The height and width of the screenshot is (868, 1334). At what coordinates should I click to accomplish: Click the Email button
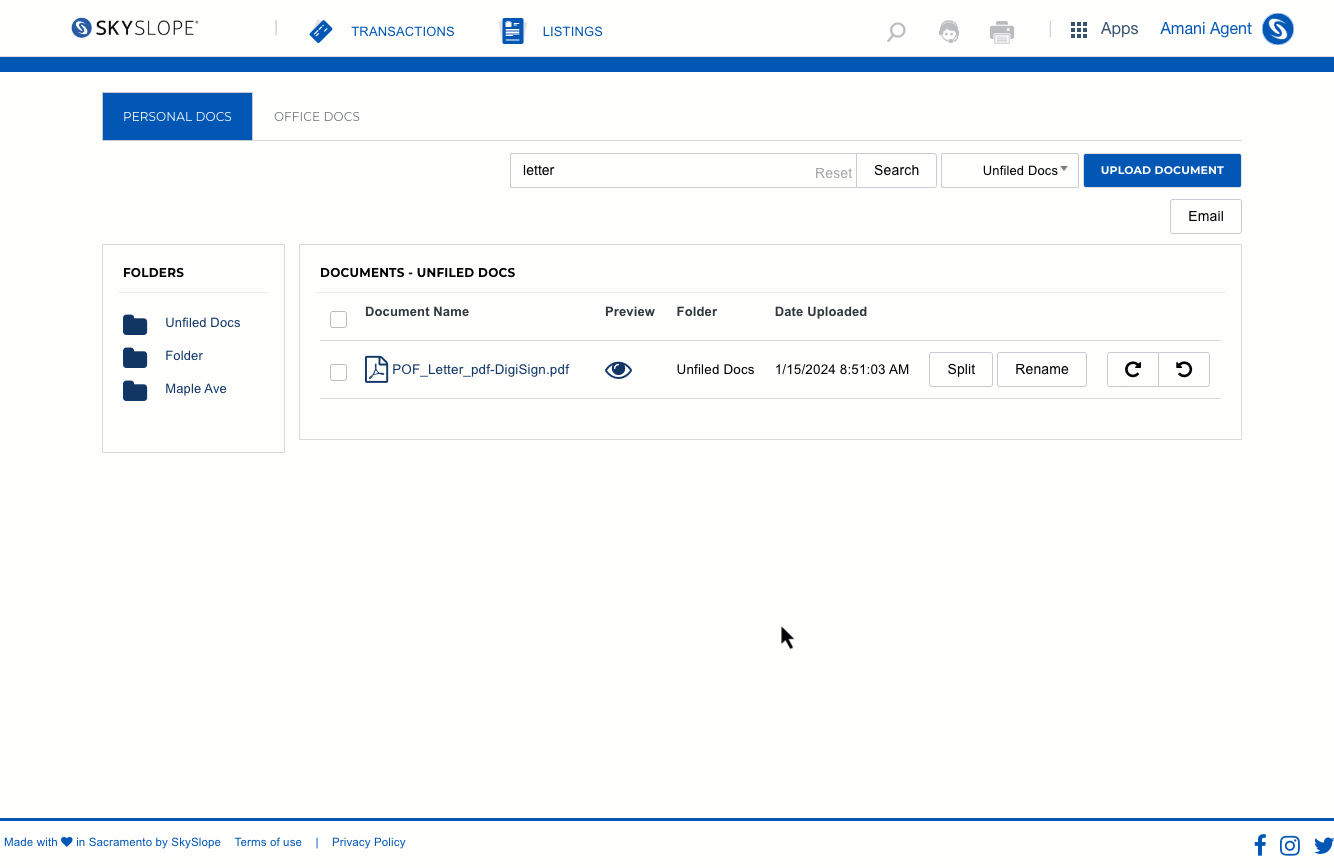tap(1206, 216)
